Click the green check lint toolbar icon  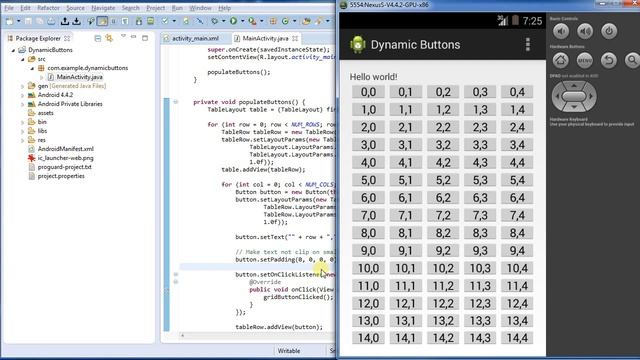165,21
